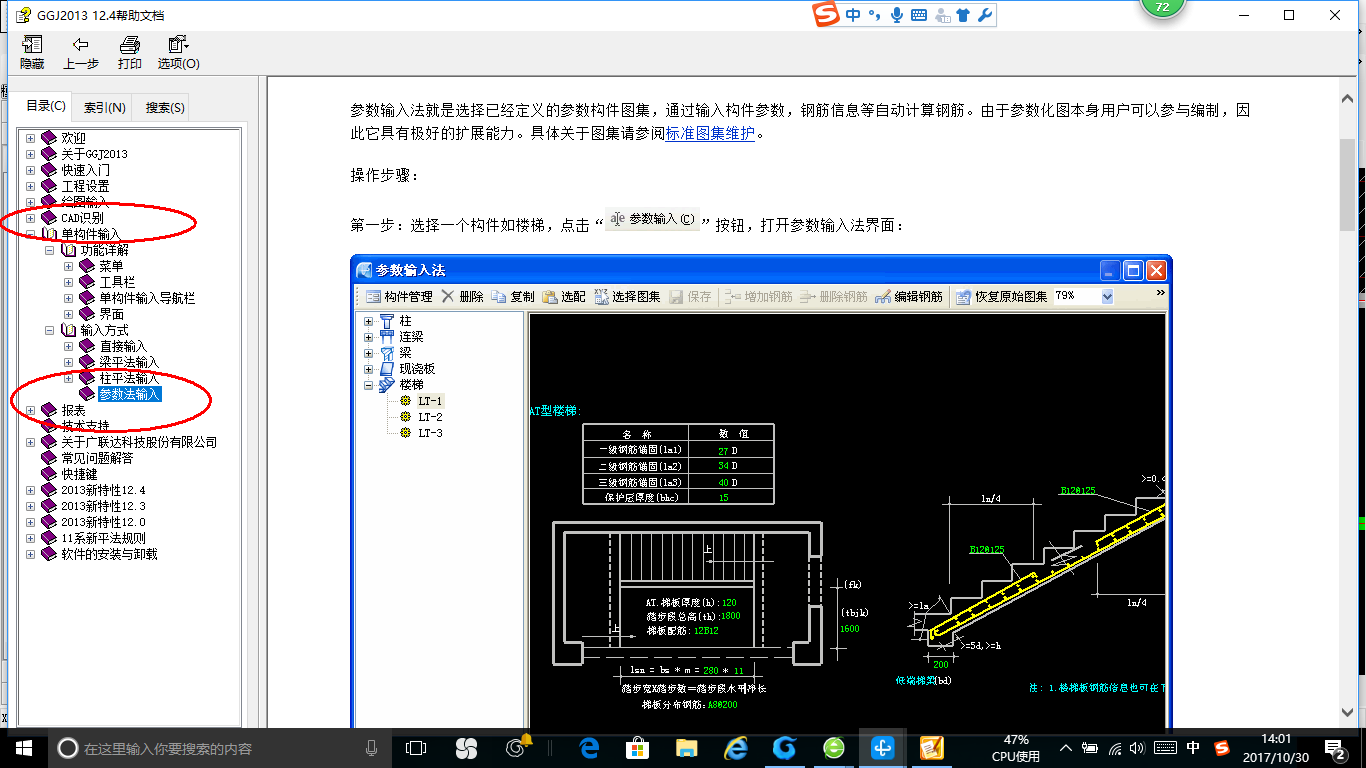This screenshot has width=1366, height=768.
Task: Expand the CAD识别 tree node
Action: 30,218
